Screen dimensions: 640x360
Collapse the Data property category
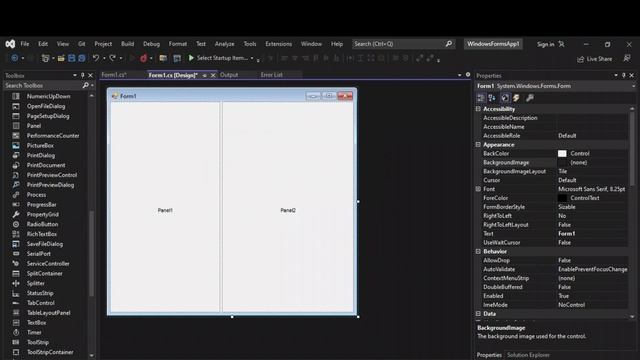pos(478,313)
